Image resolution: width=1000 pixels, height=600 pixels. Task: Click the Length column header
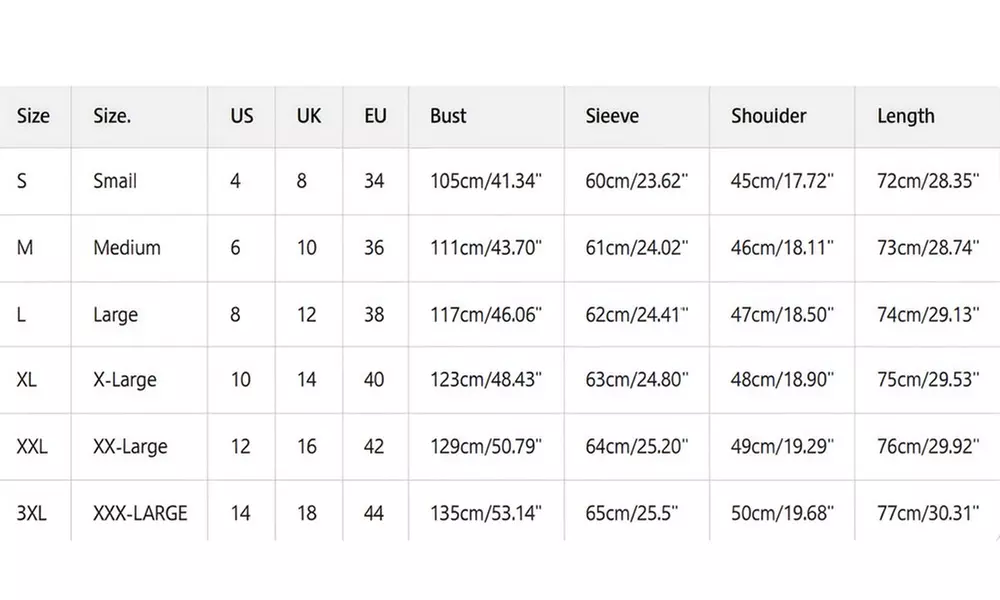tap(905, 116)
